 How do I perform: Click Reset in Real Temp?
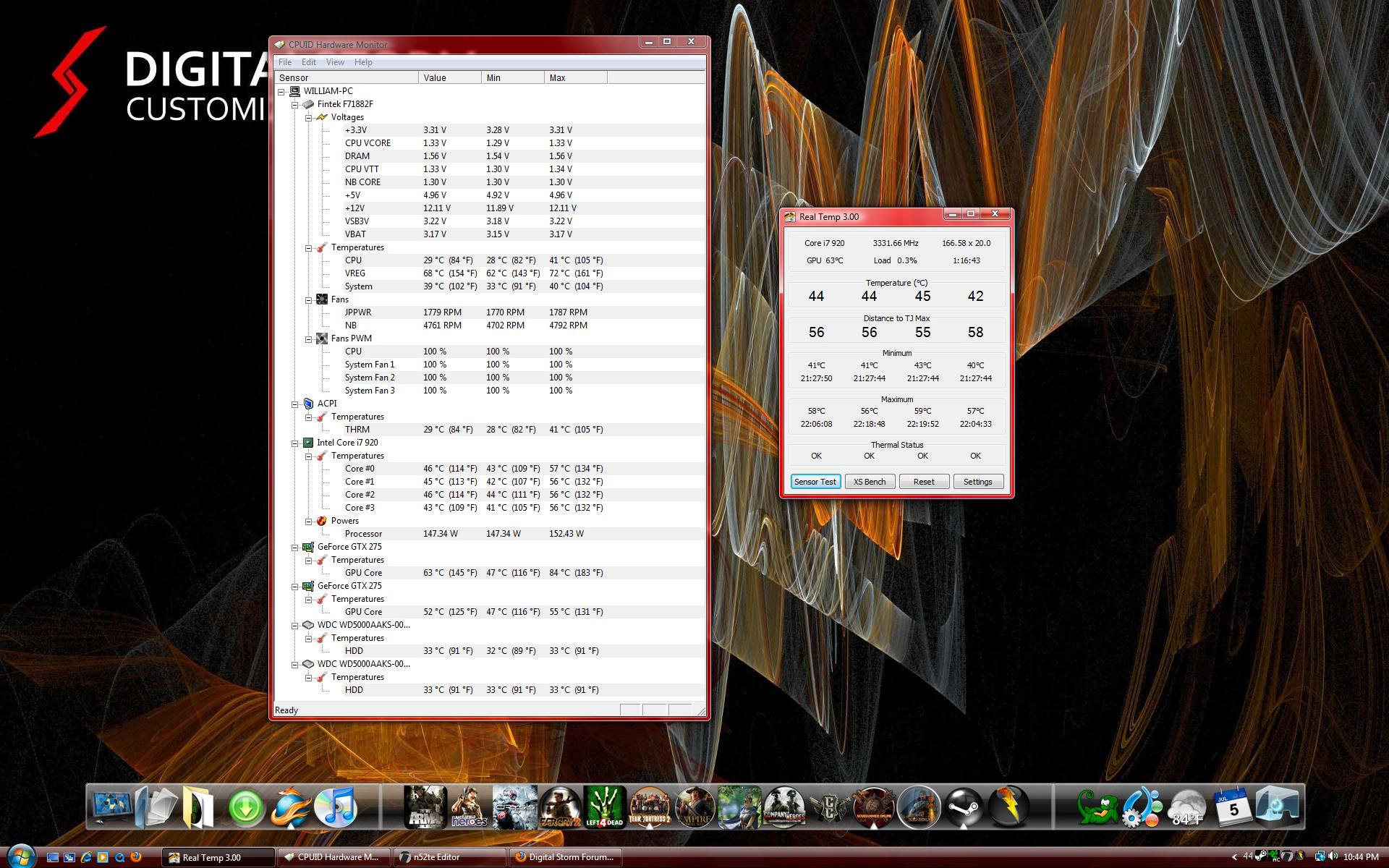click(924, 482)
